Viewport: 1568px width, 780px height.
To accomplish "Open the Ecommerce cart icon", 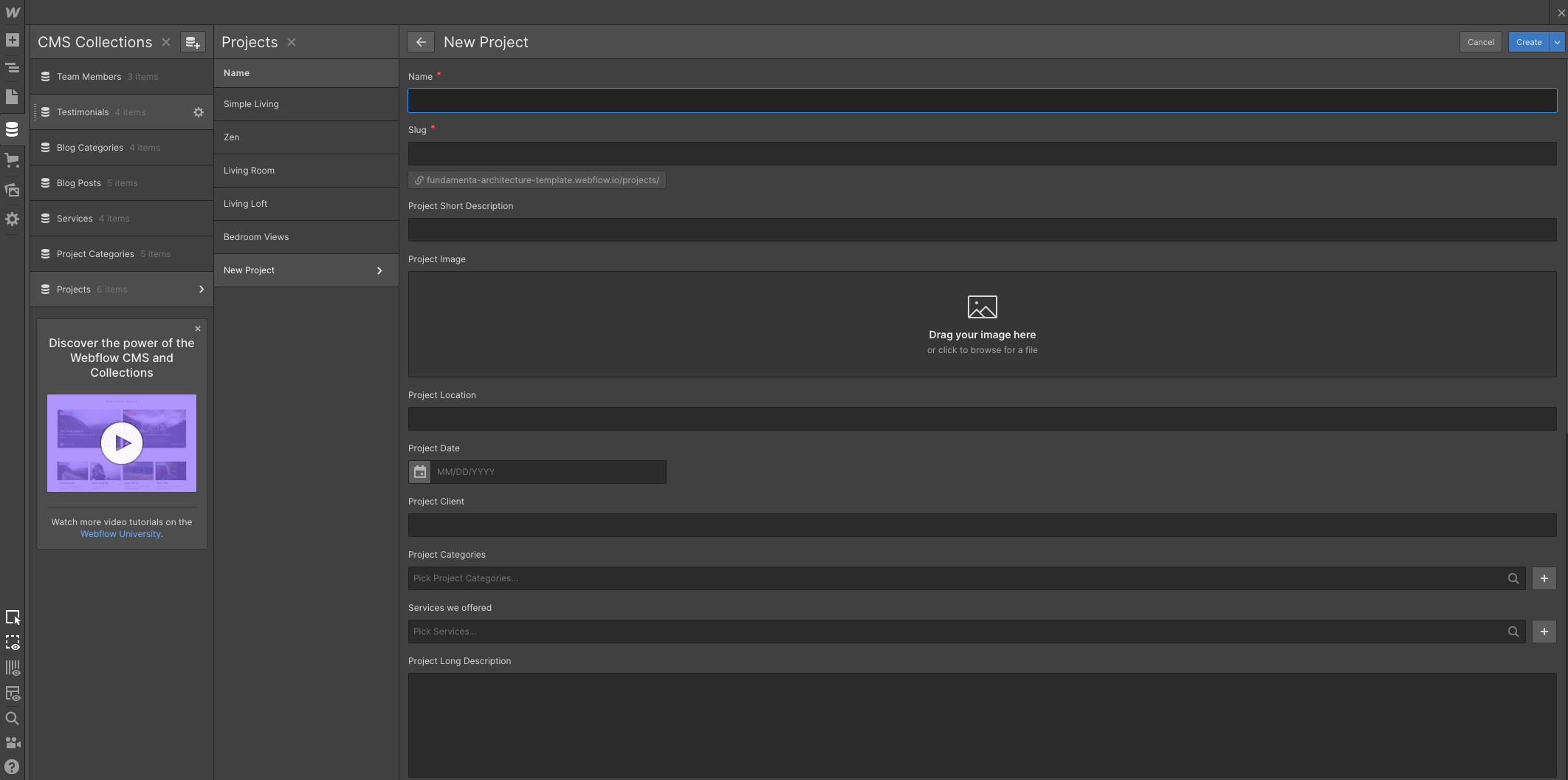I will tap(12, 160).
